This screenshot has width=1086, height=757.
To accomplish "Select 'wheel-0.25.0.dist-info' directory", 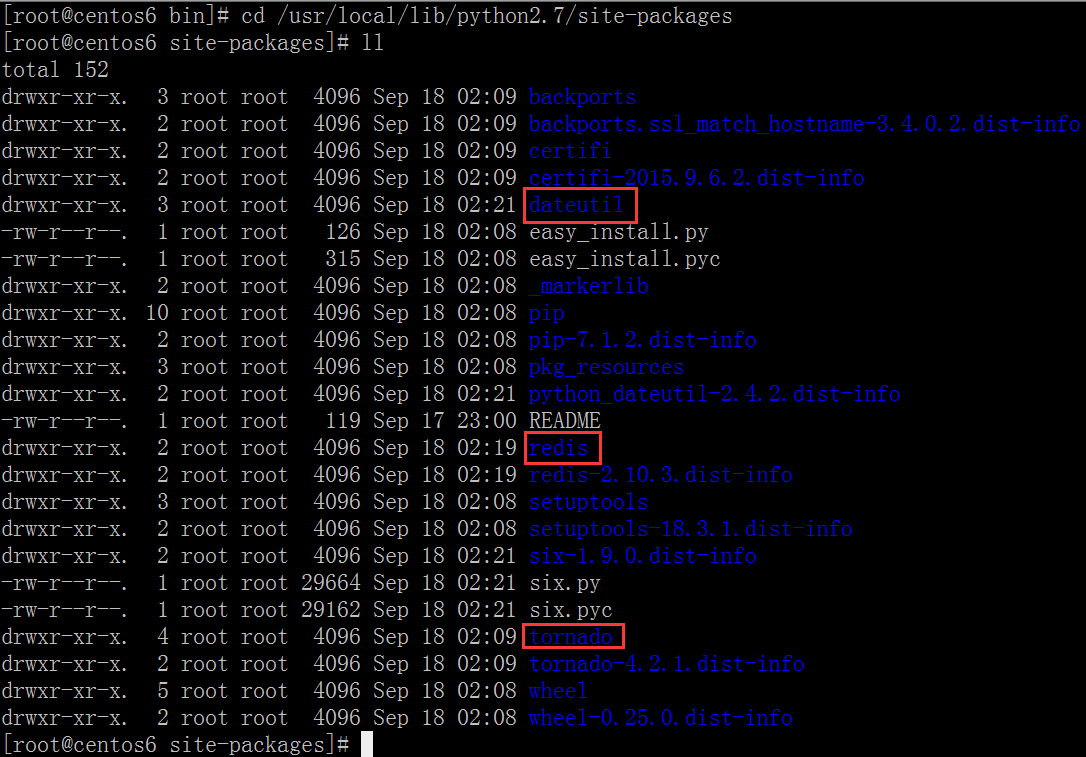I will click(661, 718).
